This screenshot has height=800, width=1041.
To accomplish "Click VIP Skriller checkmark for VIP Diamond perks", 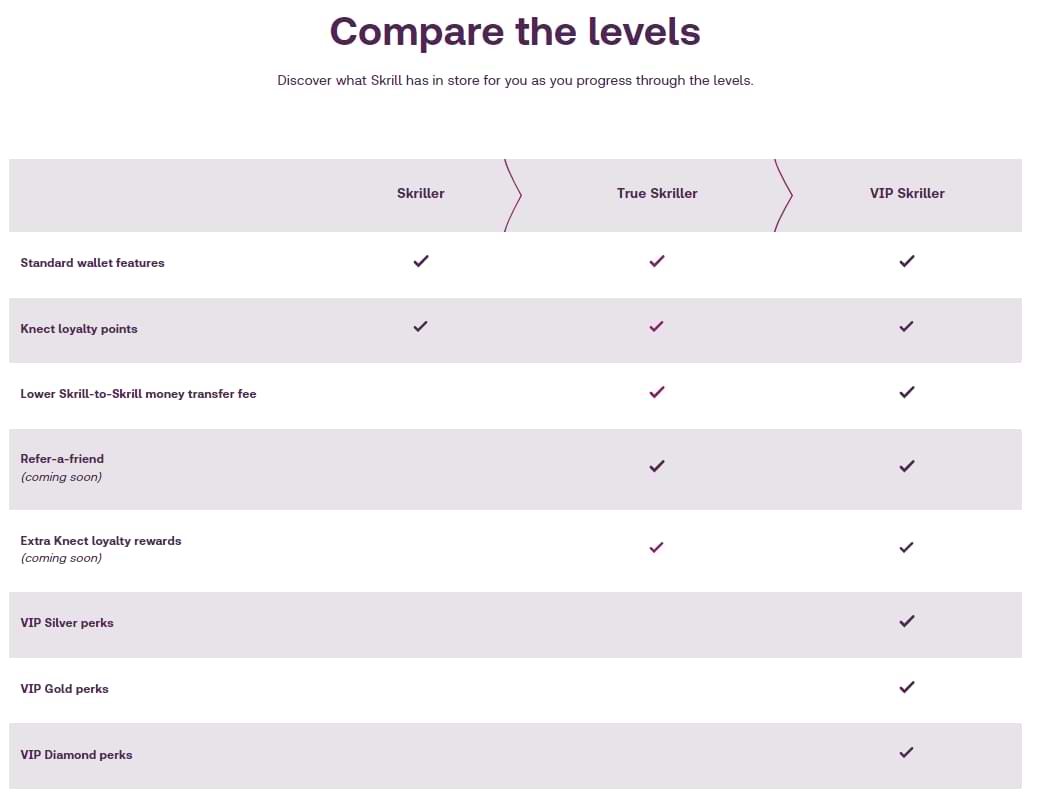I will click(x=907, y=752).
